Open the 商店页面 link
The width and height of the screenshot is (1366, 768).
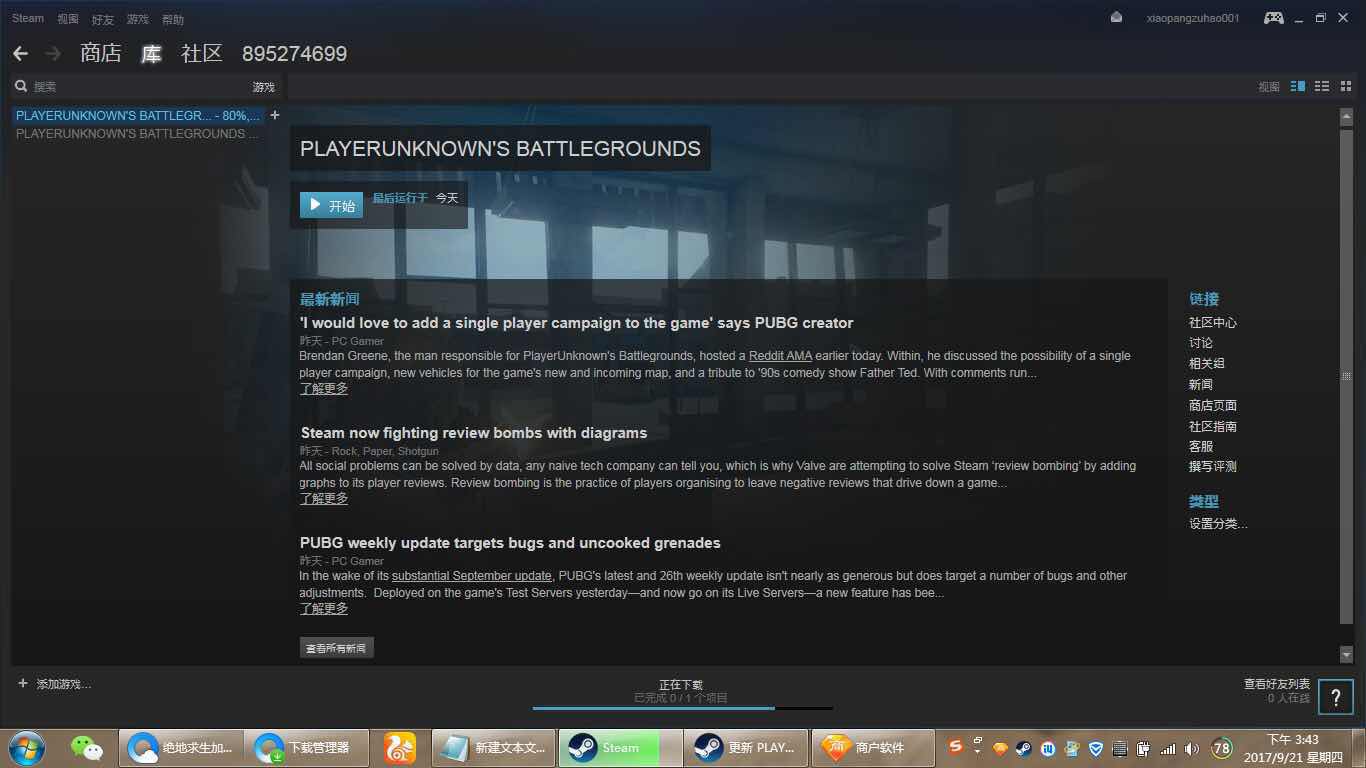(1213, 406)
